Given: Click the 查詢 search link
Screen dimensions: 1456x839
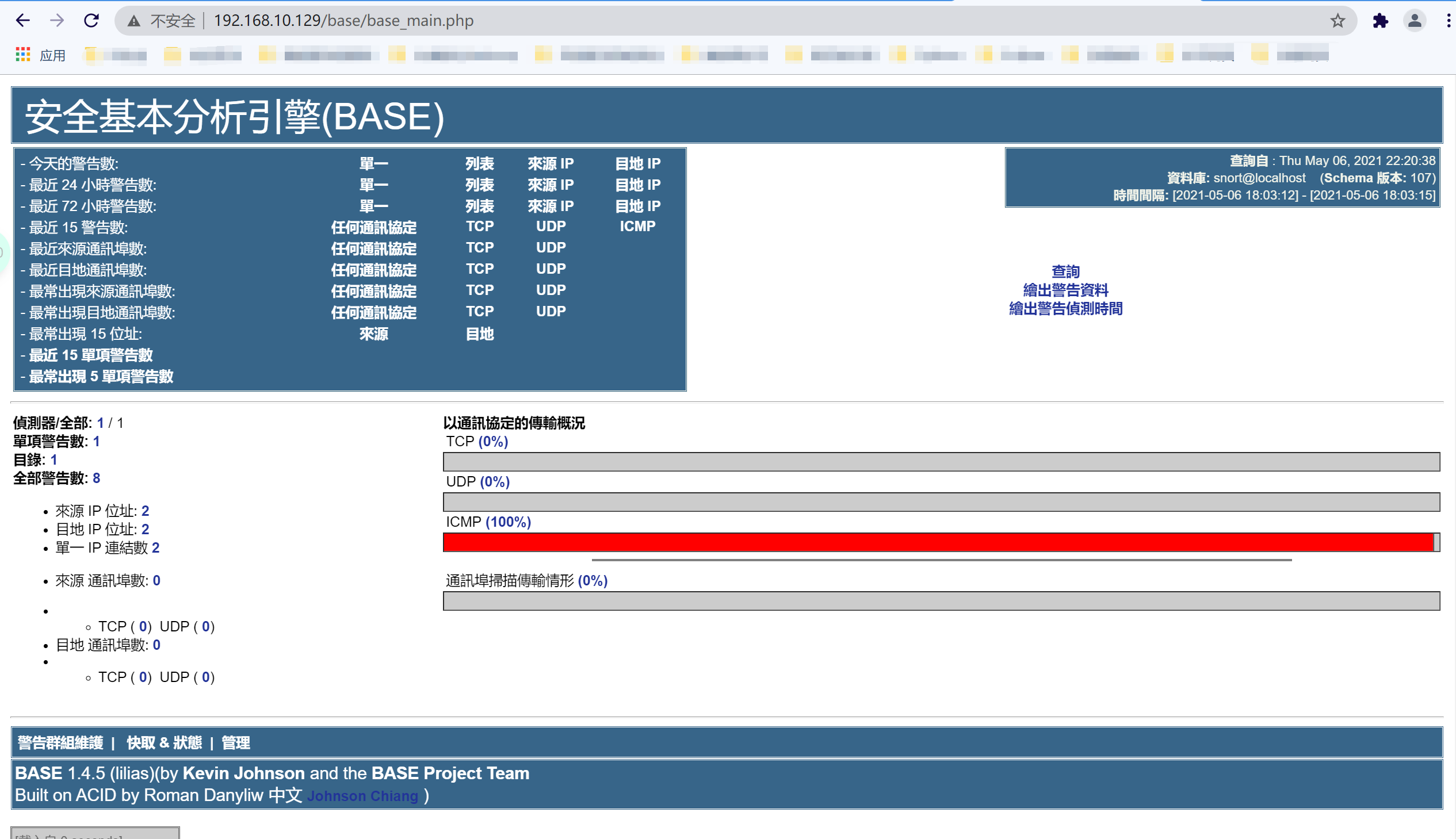Looking at the screenshot, I should coord(1065,272).
